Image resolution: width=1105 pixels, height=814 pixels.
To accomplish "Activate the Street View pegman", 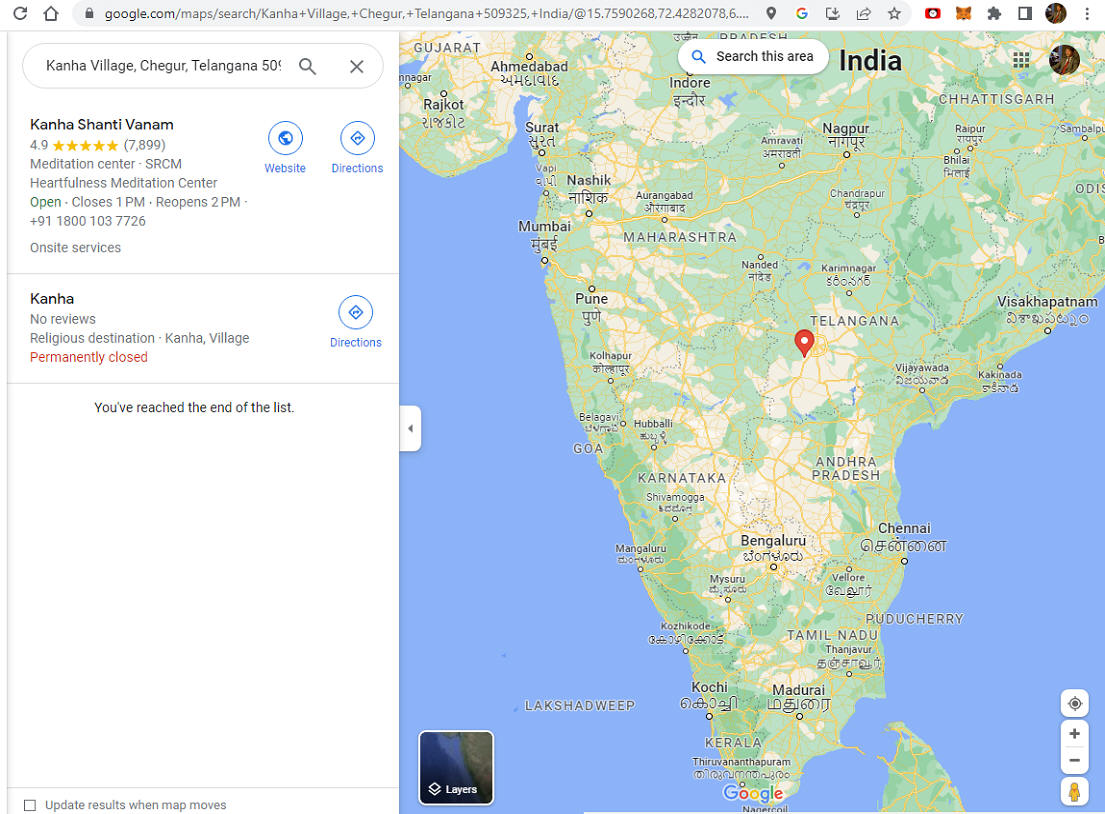I will coord(1075,791).
